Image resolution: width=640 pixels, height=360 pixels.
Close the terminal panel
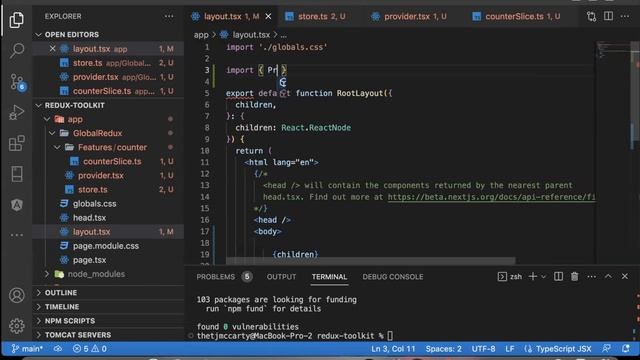[x=625, y=276]
